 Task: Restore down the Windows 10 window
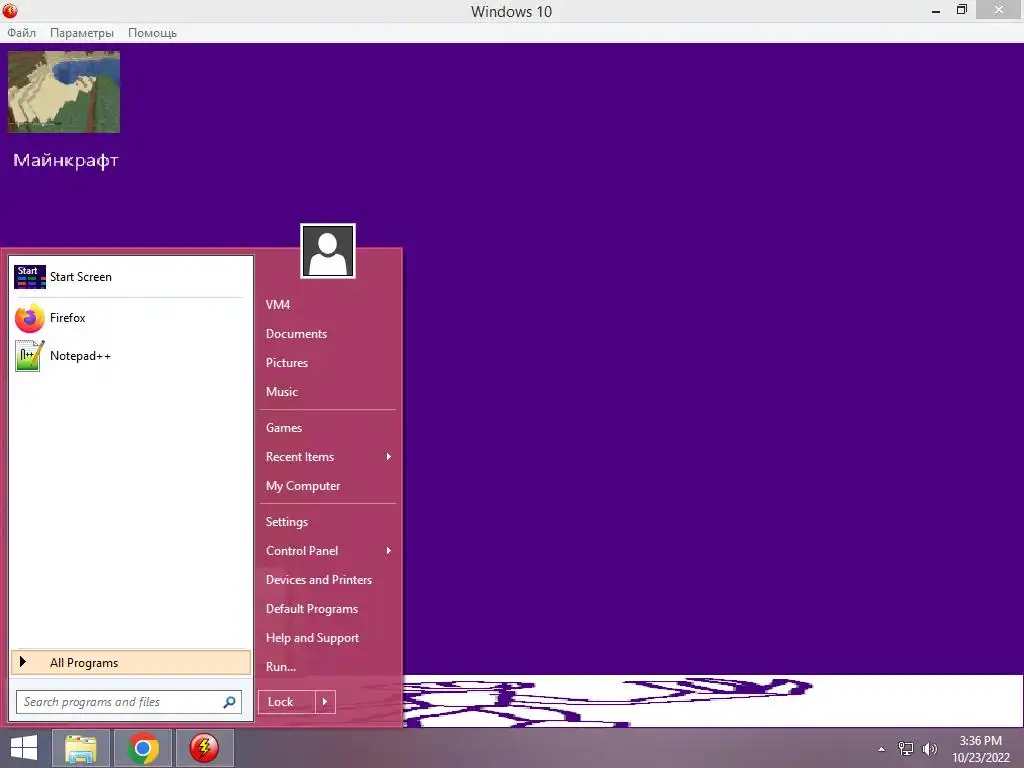click(x=961, y=10)
